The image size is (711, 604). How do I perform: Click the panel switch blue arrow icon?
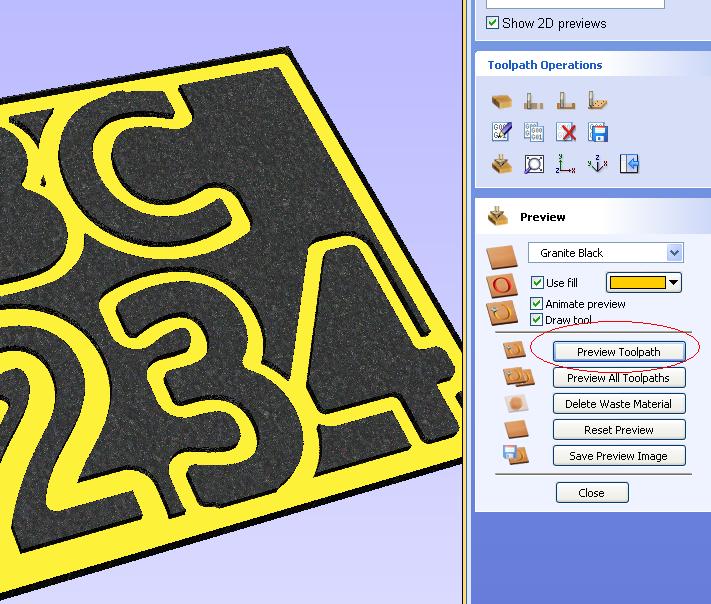coord(629,163)
